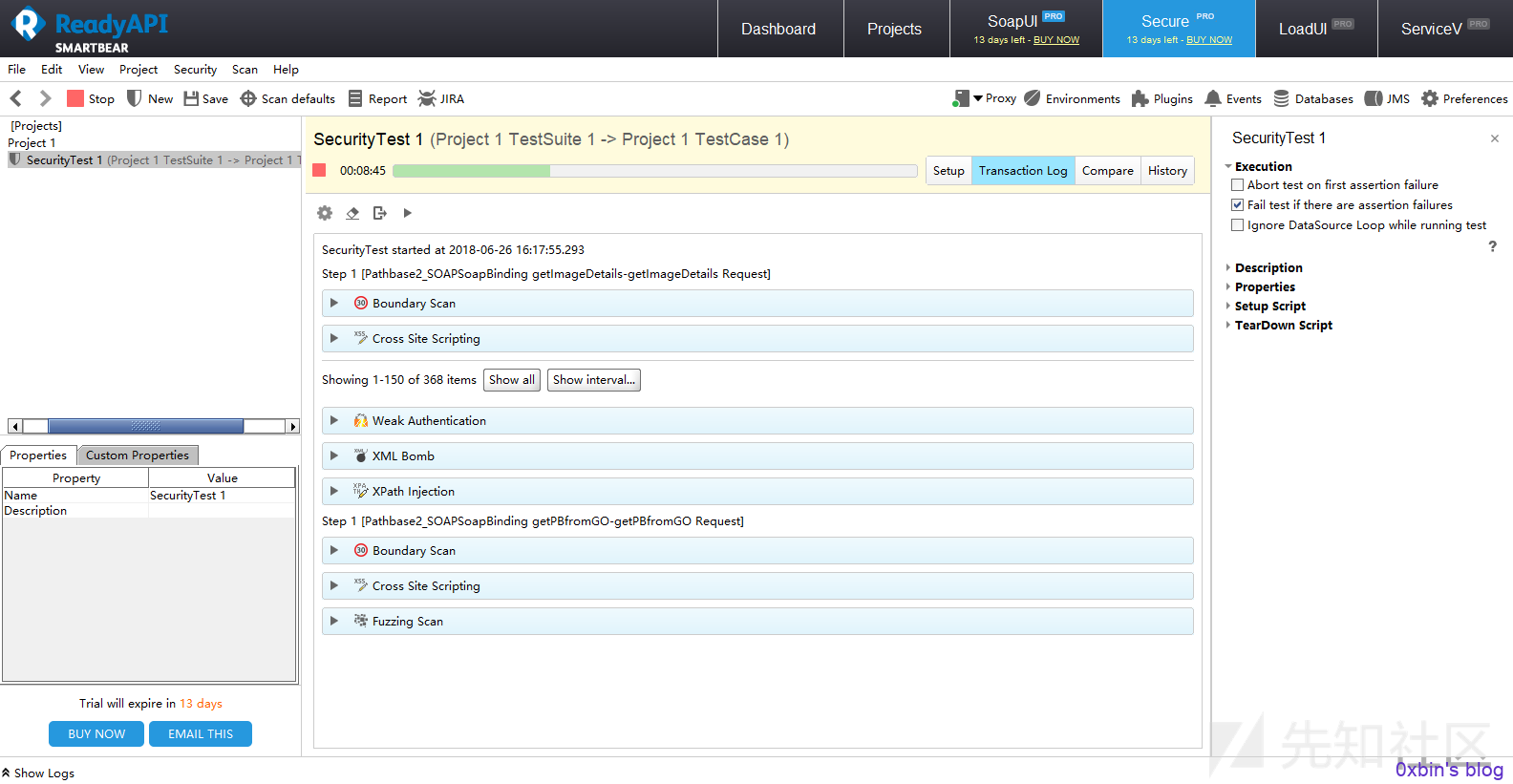The width and height of the screenshot is (1513, 784).
Task: Click the help question mark icon
Action: point(1492,246)
